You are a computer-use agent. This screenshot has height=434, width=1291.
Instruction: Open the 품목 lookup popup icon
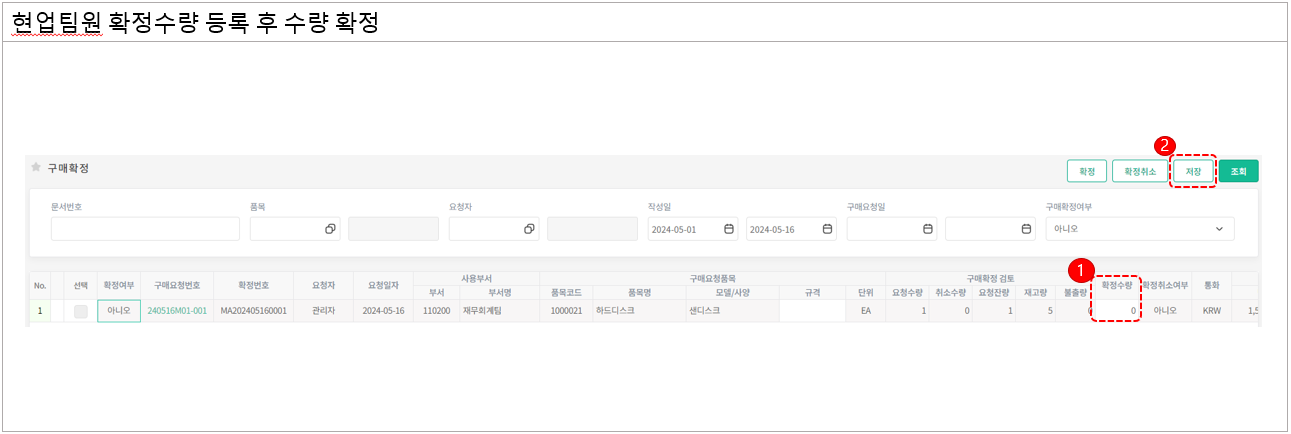point(330,229)
